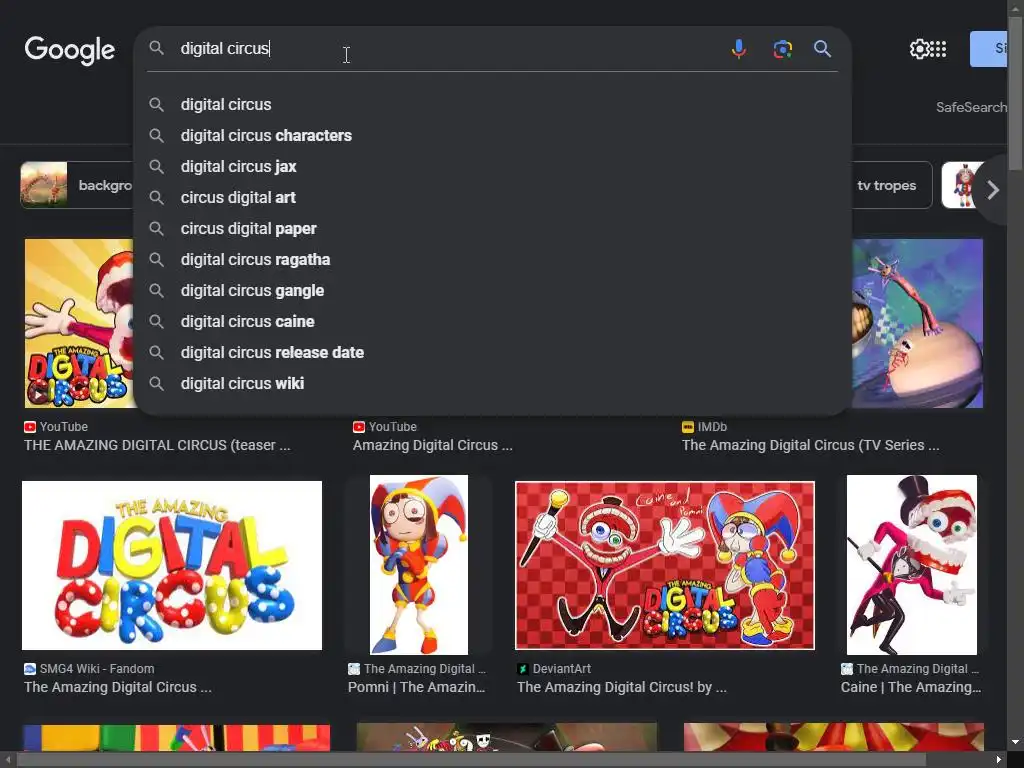Open SMG4 Wiki 'The Amazing Digital Circus' link
Screen dimensions: 1024x768
pyautogui.click(x=118, y=687)
